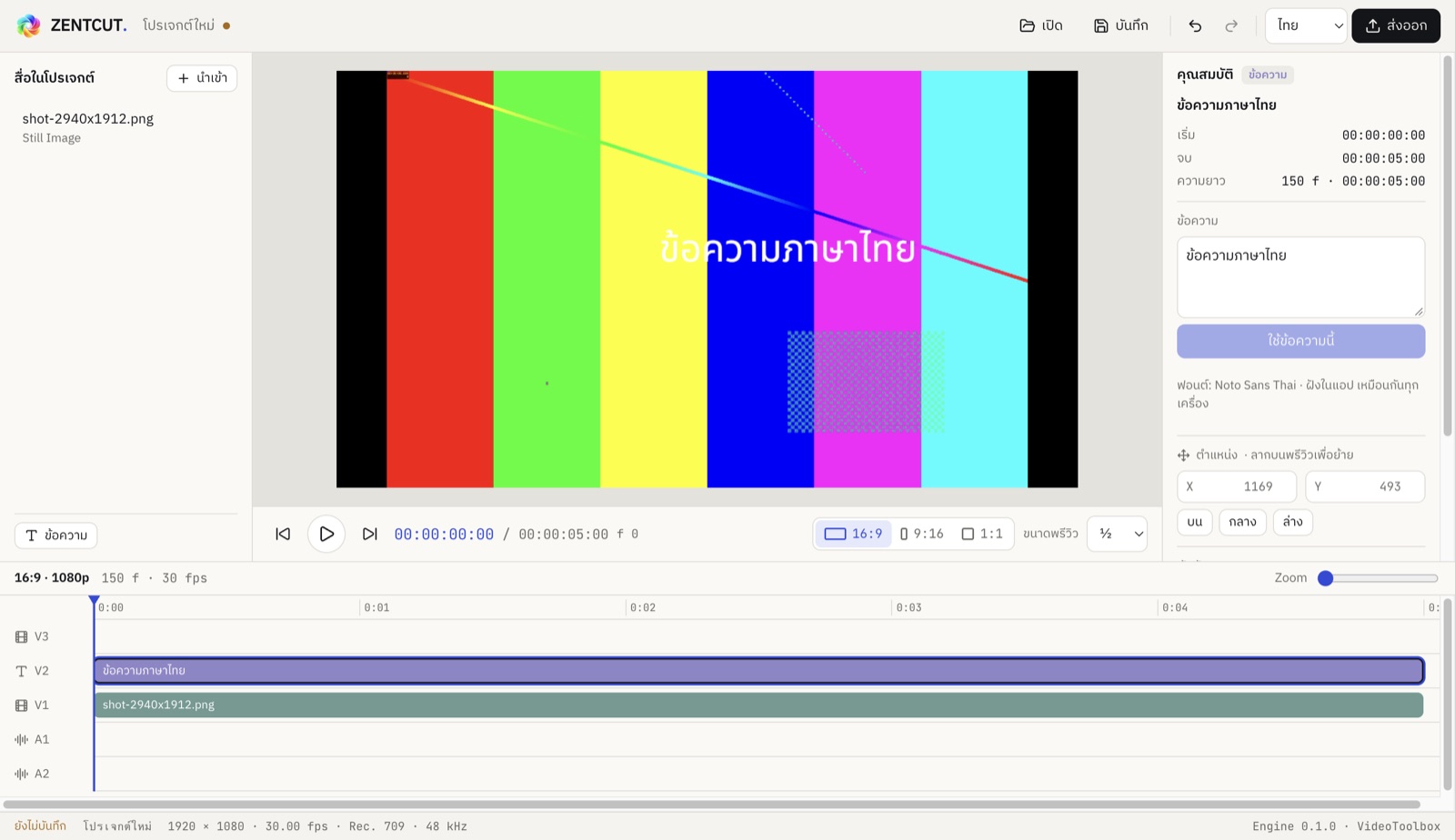This screenshot has width=1455, height=840.
Task: Click the V1 track film icon
Action: point(22,705)
